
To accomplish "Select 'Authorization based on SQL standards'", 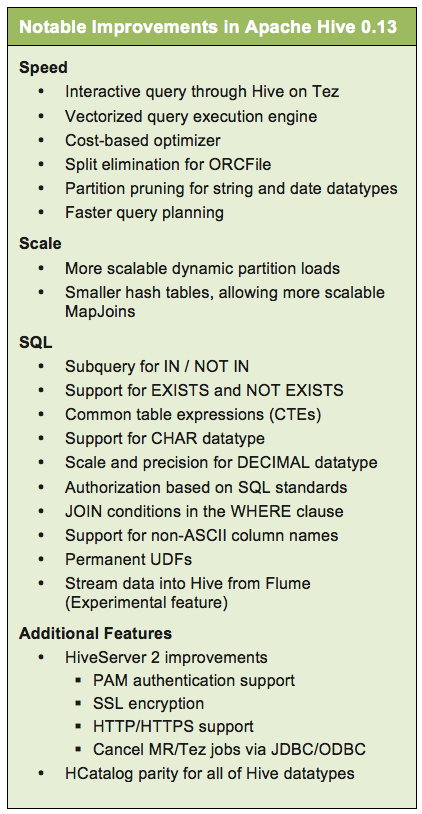I will (x=206, y=487).
